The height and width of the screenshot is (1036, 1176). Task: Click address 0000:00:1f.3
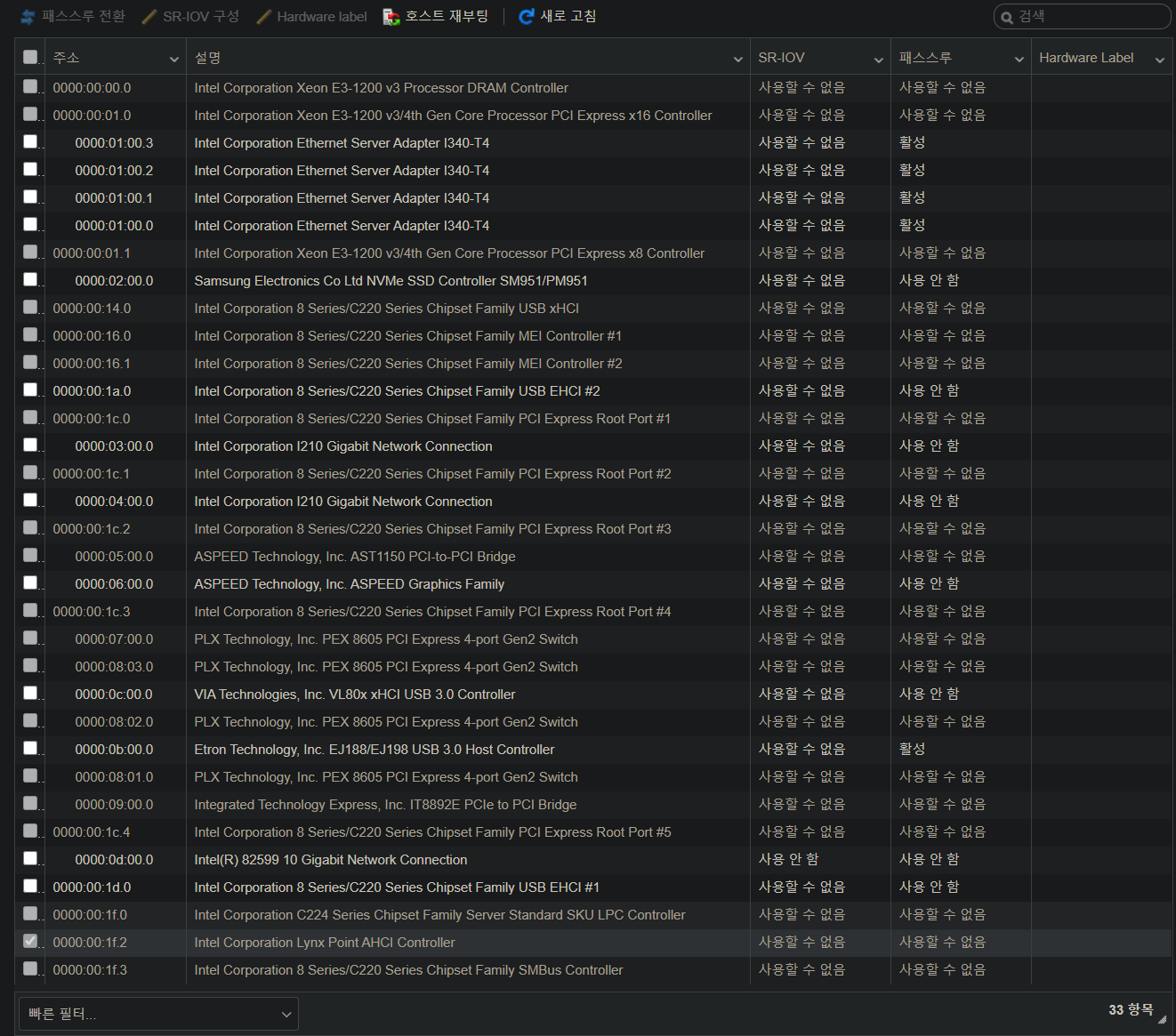coord(90,970)
